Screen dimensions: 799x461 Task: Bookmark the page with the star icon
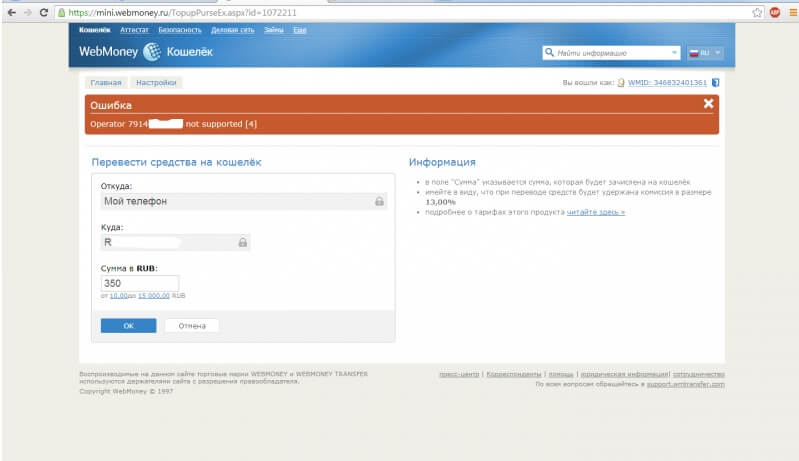[x=757, y=13]
